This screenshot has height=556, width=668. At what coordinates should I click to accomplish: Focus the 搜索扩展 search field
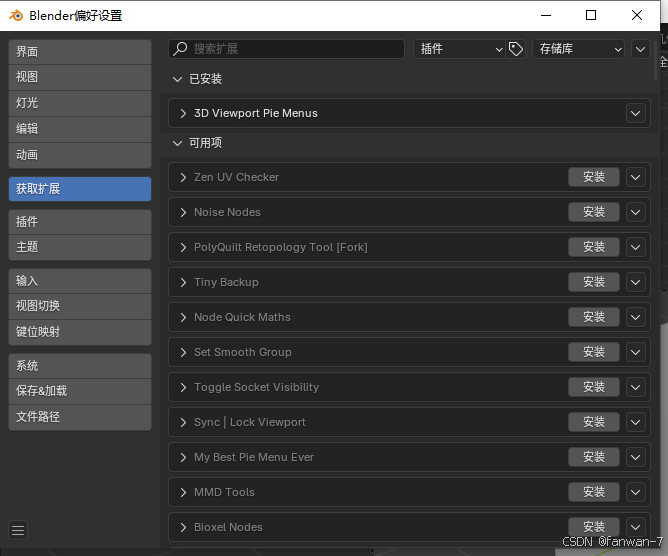click(x=286, y=49)
